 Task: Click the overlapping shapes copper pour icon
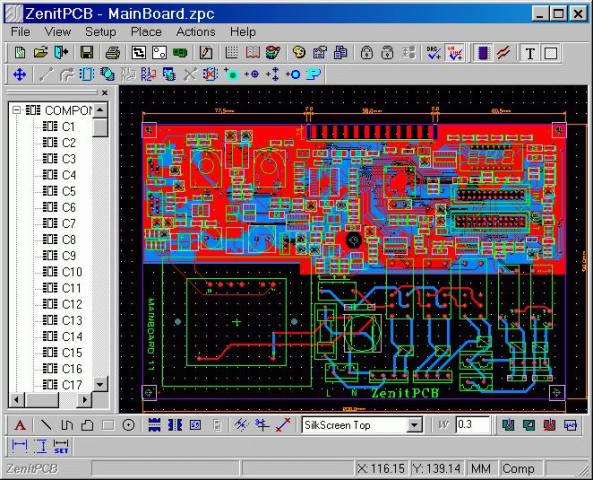click(107, 74)
